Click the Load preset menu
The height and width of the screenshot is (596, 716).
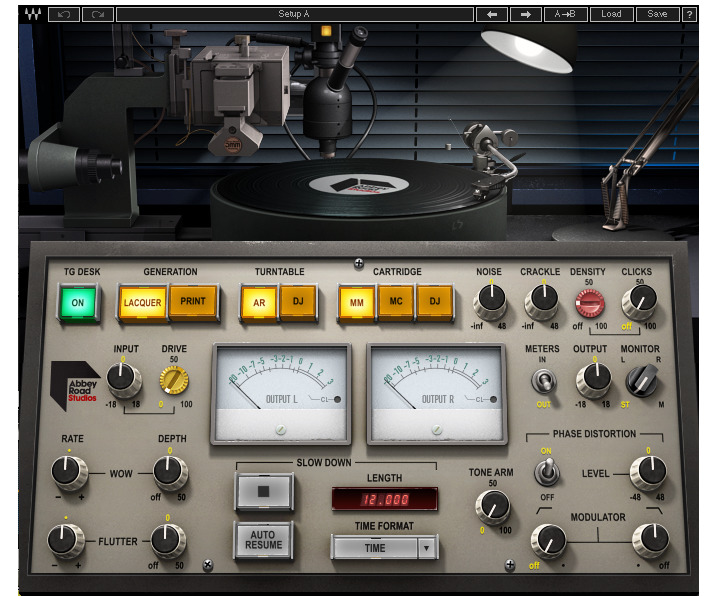click(x=611, y=14)
